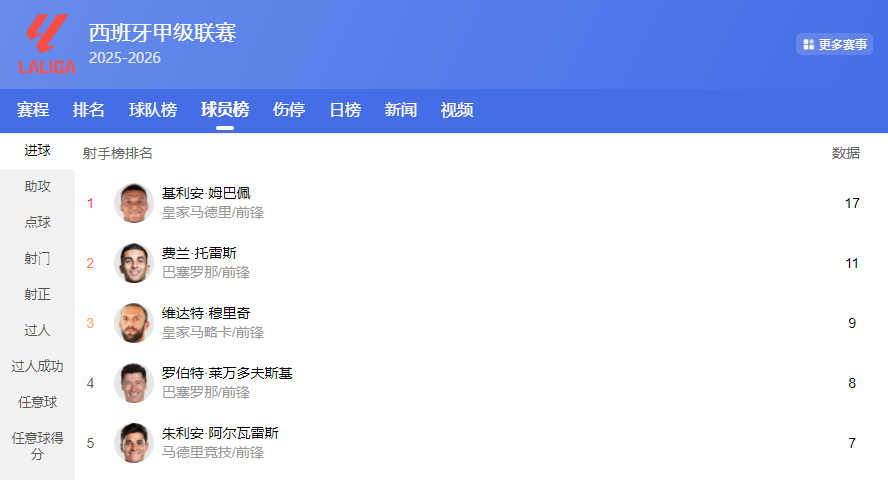The image size is (888, 480).
Task: Click 巴塞罗那/前锋 under 费兰·托雷斯
Action: coord(206,273)
